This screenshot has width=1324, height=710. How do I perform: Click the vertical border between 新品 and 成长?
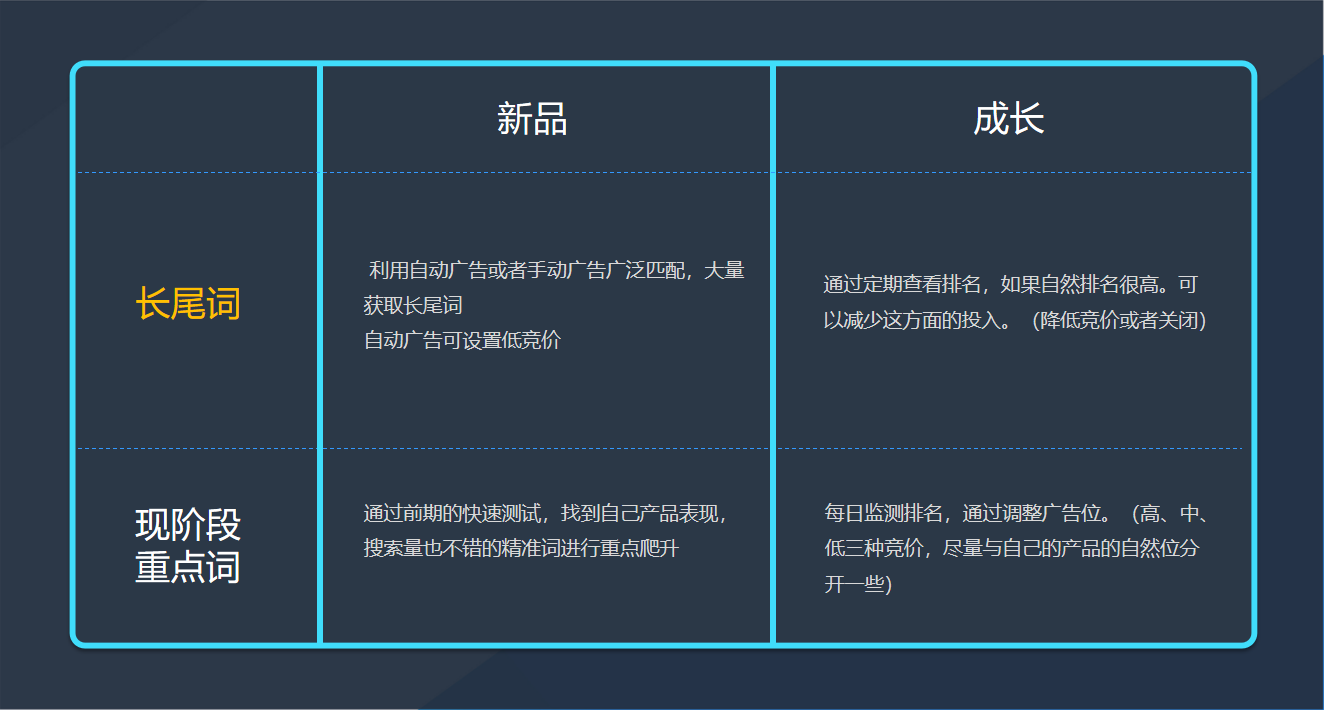click(773, 350)
